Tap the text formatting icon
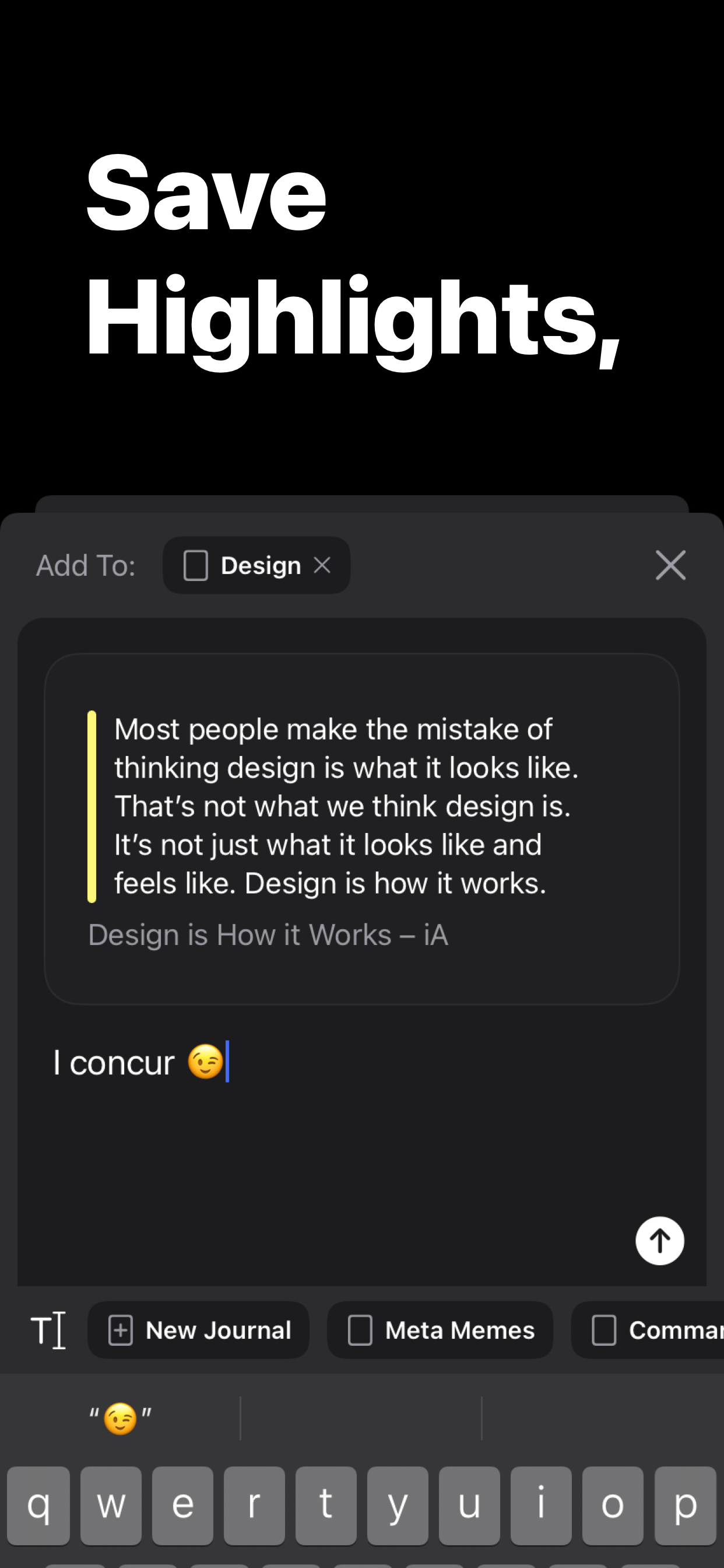 coord(48,1330)
